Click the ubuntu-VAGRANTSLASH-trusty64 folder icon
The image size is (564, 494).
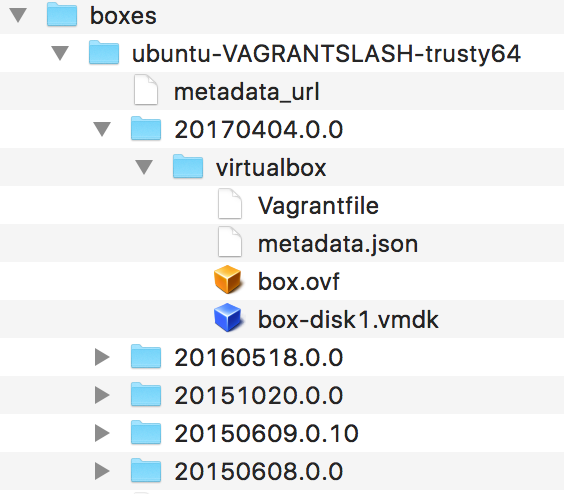coord(104,53)
